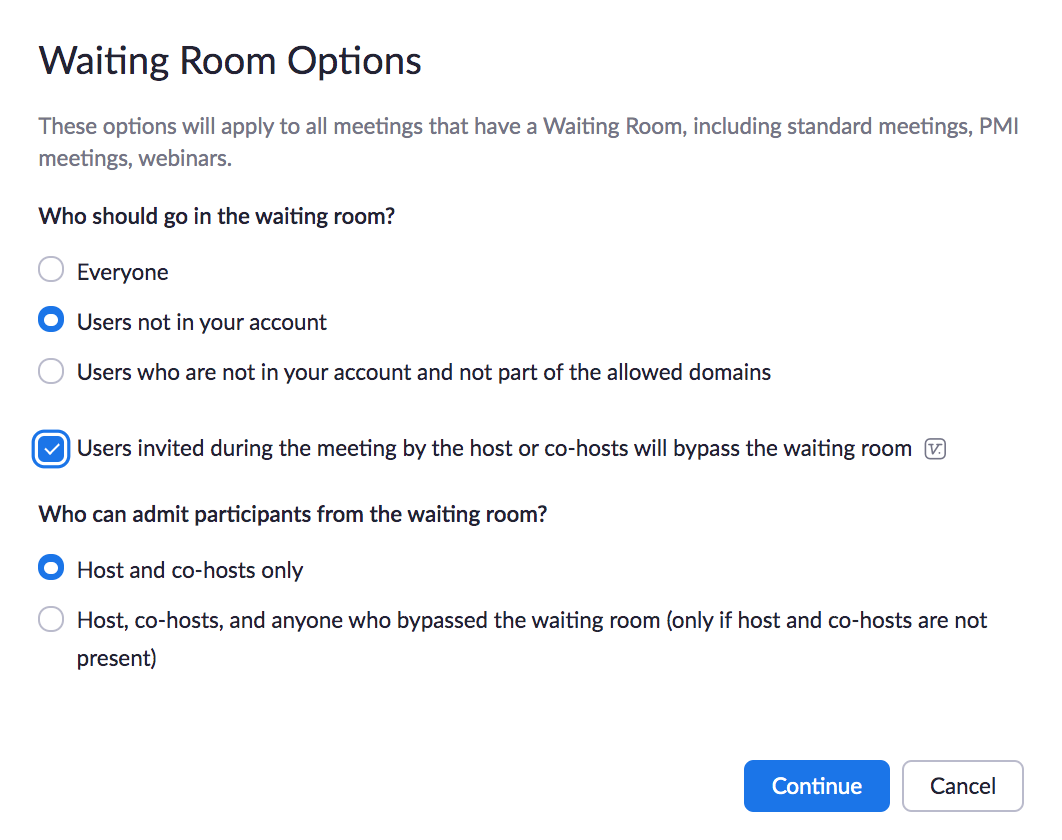Click the wrapped word 'present)' on the last option
Viewport: 1062px width, 840px height.
tap(116, 658)
